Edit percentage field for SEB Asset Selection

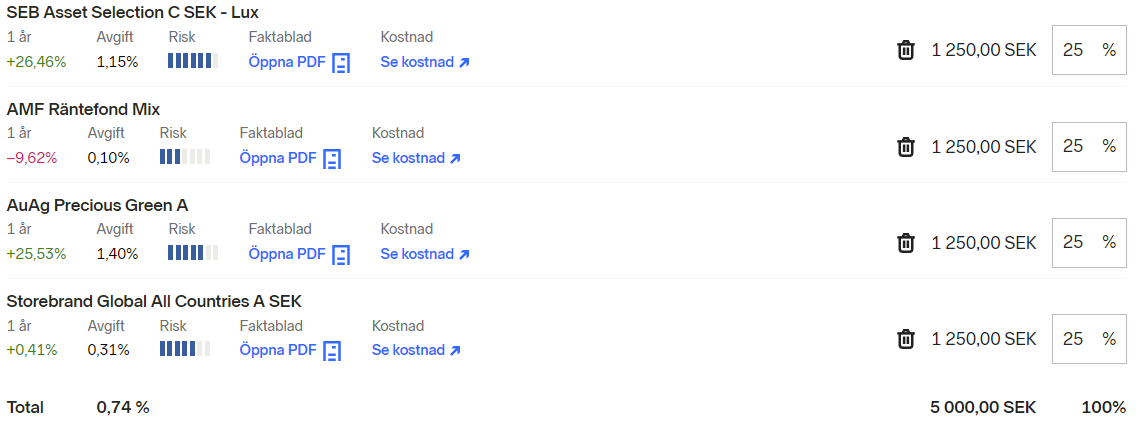(x=1076, y=50)
